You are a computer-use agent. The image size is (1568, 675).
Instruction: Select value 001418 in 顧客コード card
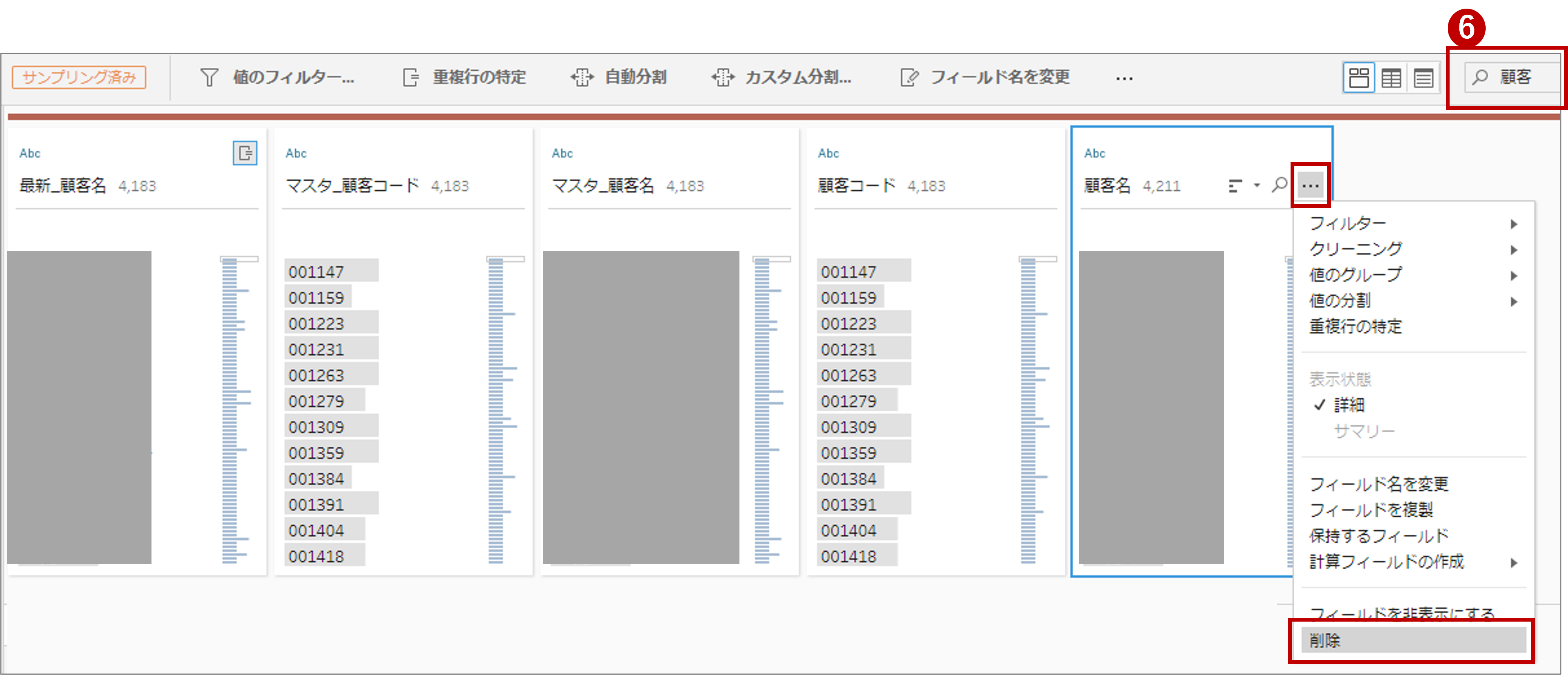click(x=857, y=556)
